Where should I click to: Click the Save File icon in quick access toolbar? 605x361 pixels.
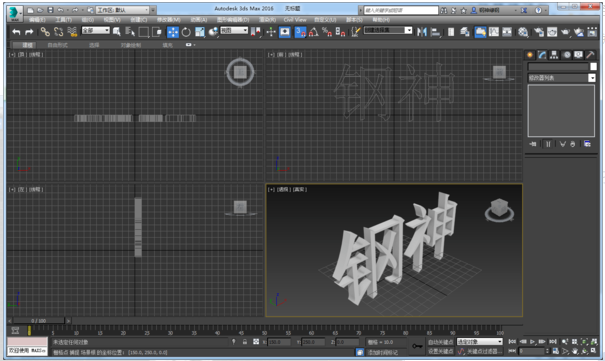click(50, 10)
